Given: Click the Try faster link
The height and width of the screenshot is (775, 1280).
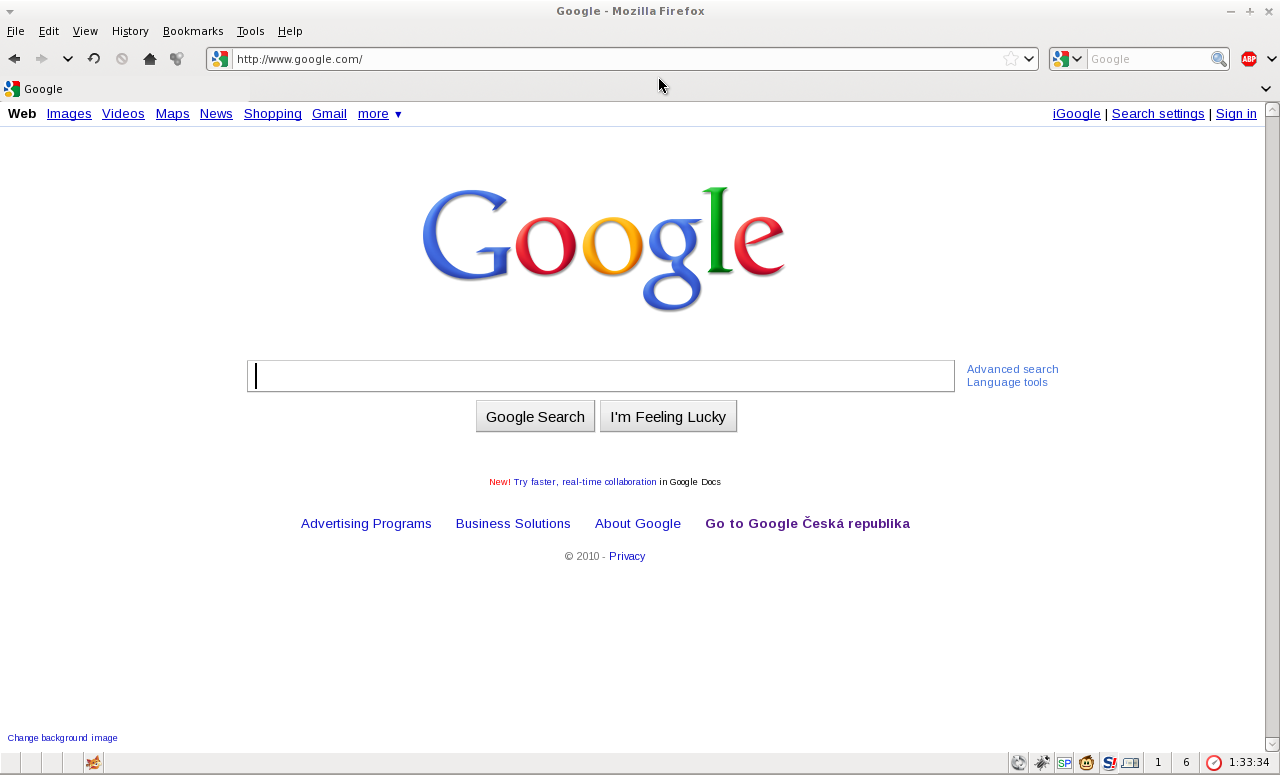Looking at the screenshot, I should point(535,482).
